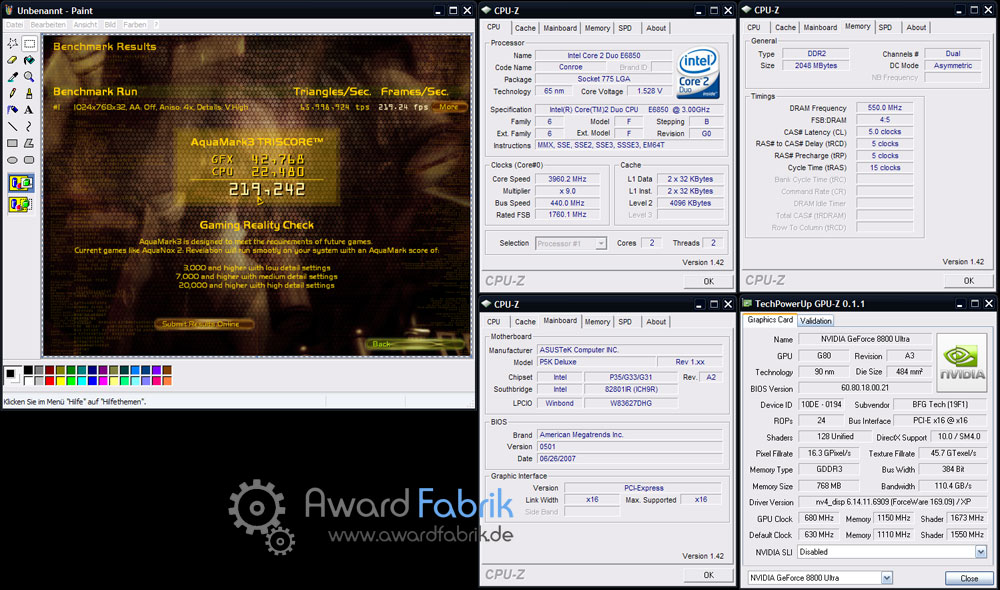Image resolution: width=1000 pixels, height=590 pixels.
Task: Click the Driver Version field in GPU-Z
Action: 892,502
